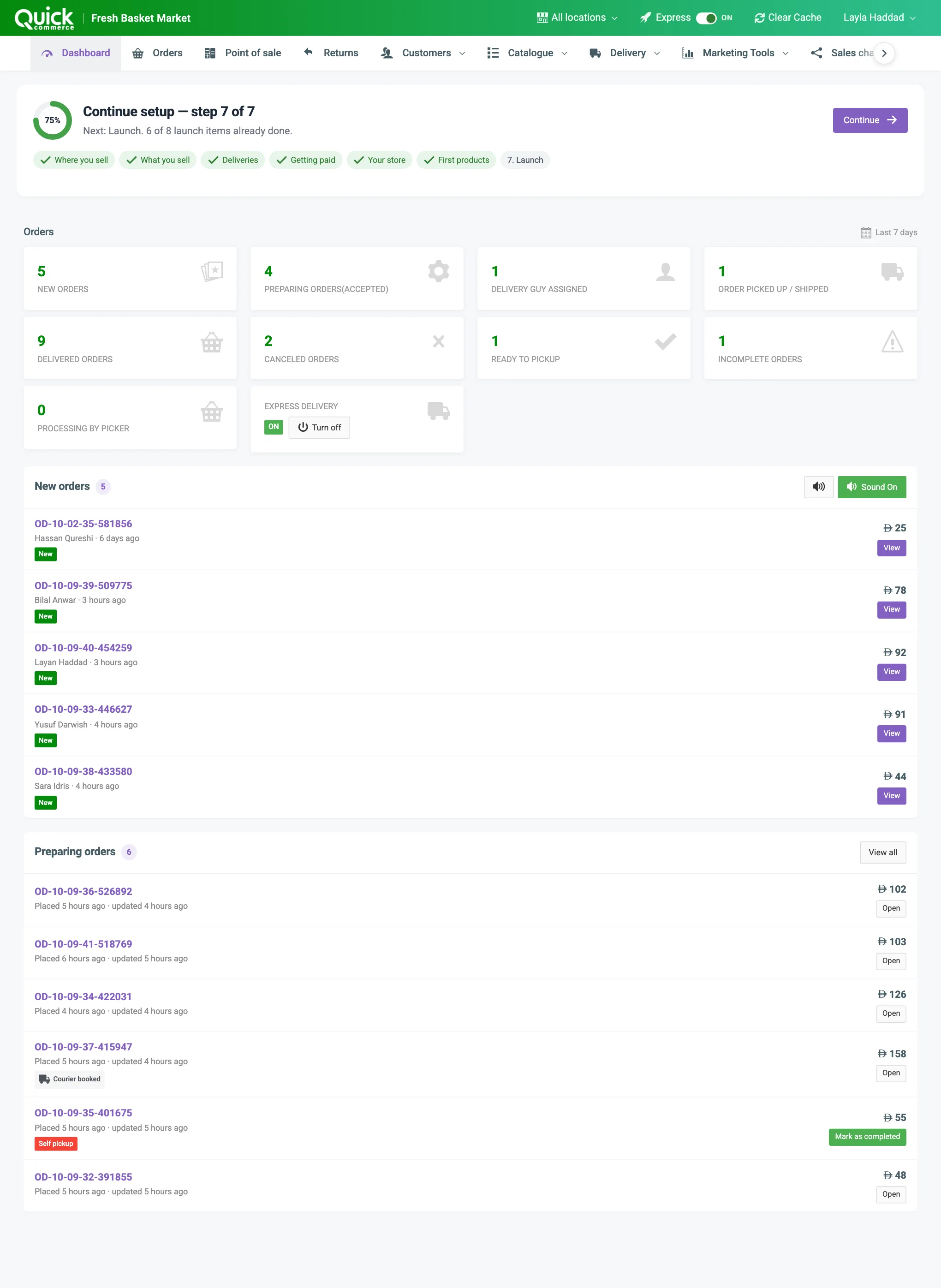Click the Canceled Orders X icon
The image size is (941, 1288).
pyautogui.click(x=438, y=341)
